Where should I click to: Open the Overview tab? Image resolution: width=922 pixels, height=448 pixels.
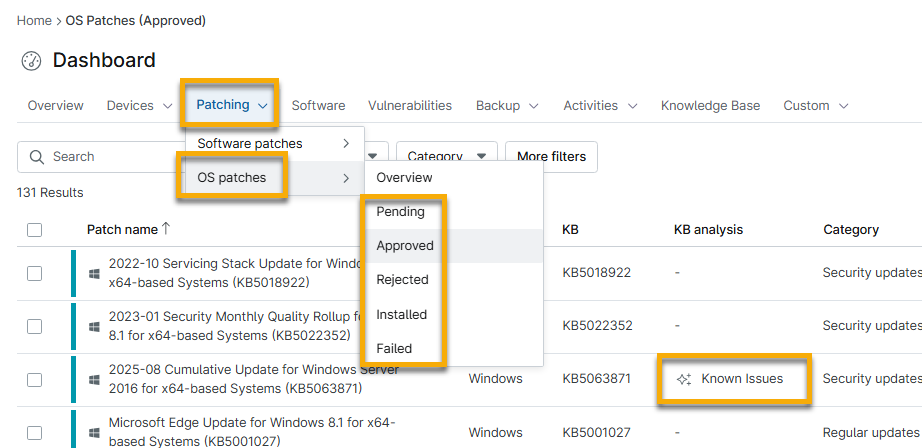click(56, 106)
